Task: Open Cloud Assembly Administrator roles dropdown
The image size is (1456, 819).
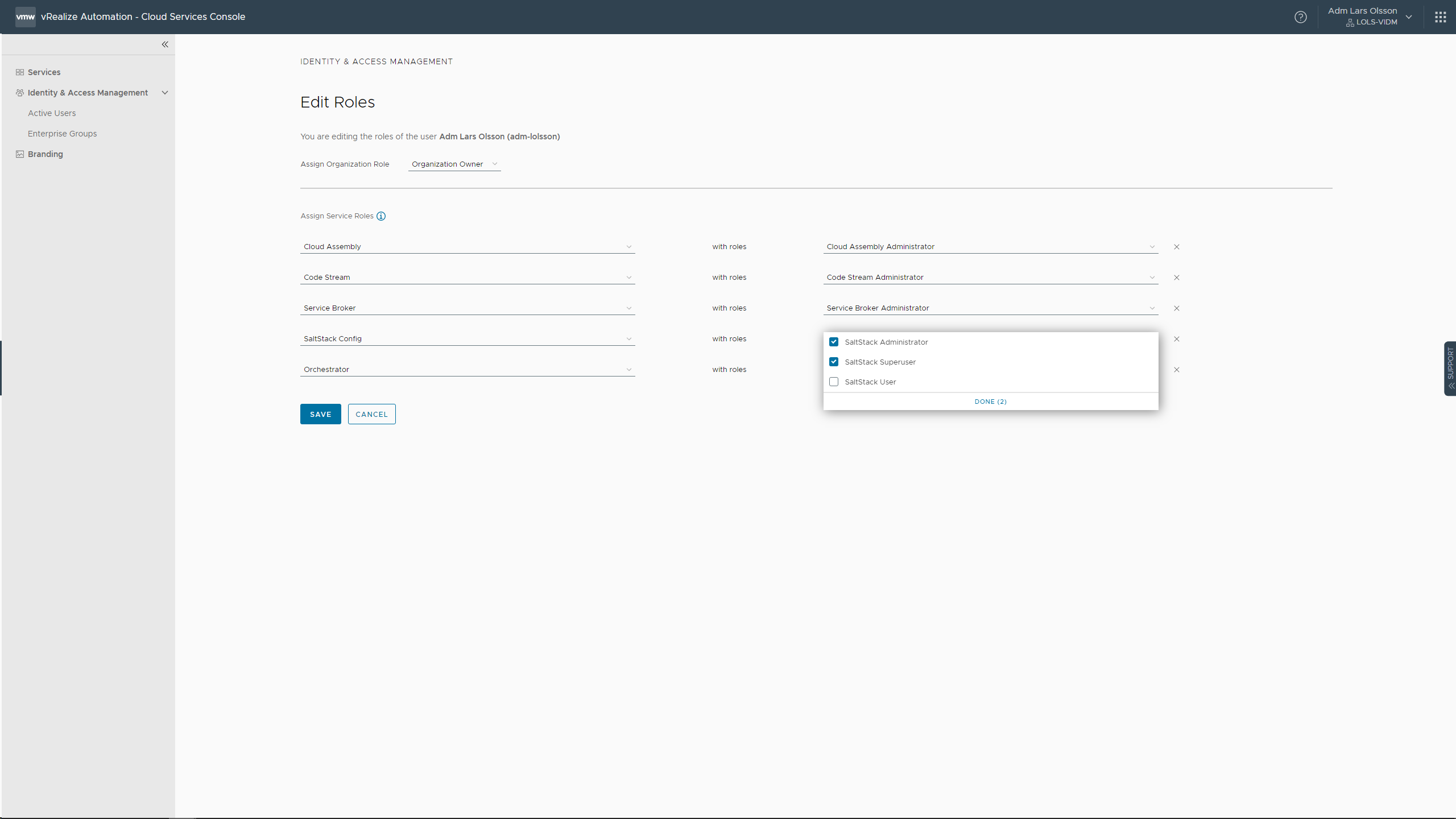Action: point(991,247)
